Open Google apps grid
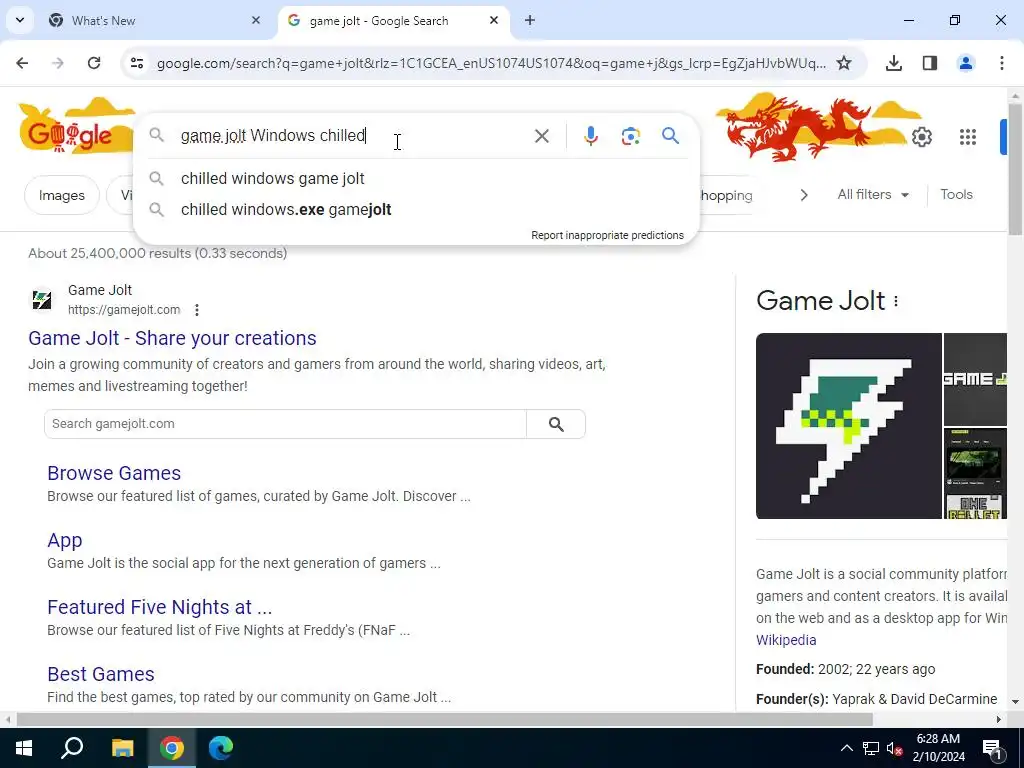The height and width of the screenshot is (768, 1024). pyautogui.click(x=968, y=137)
